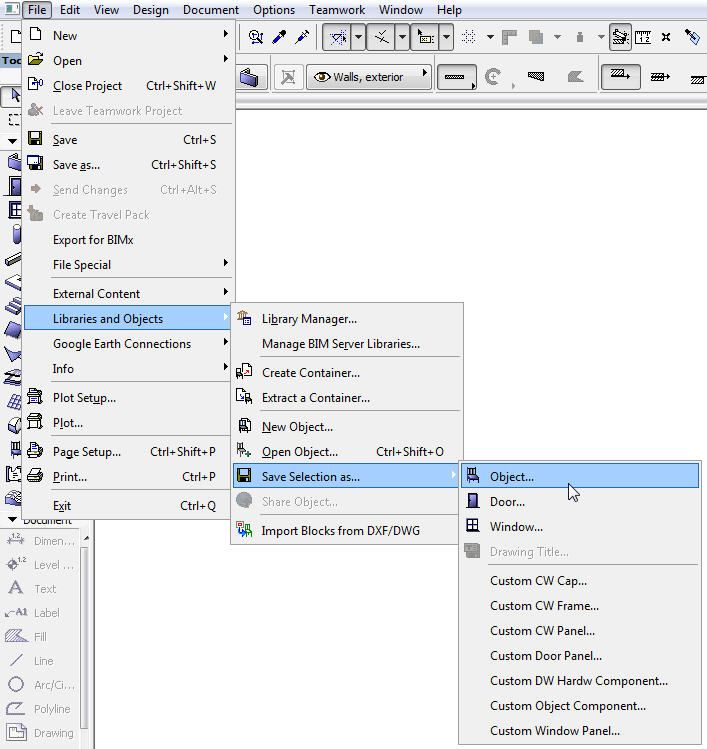This screenshot has height=749, width=707.
Task: Select Custom Object Component... entry
Action: (580, 706)
